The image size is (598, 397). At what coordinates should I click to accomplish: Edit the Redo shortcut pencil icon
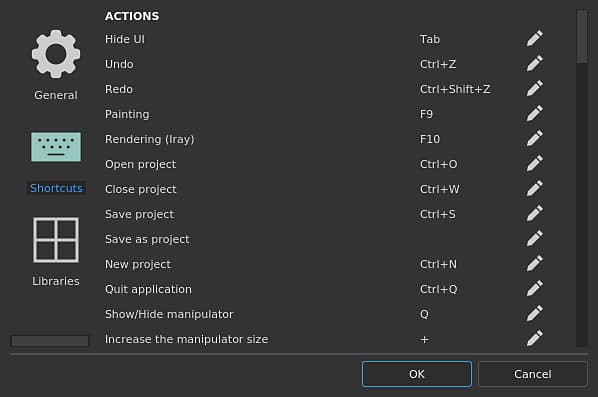(x=535, y=88)
